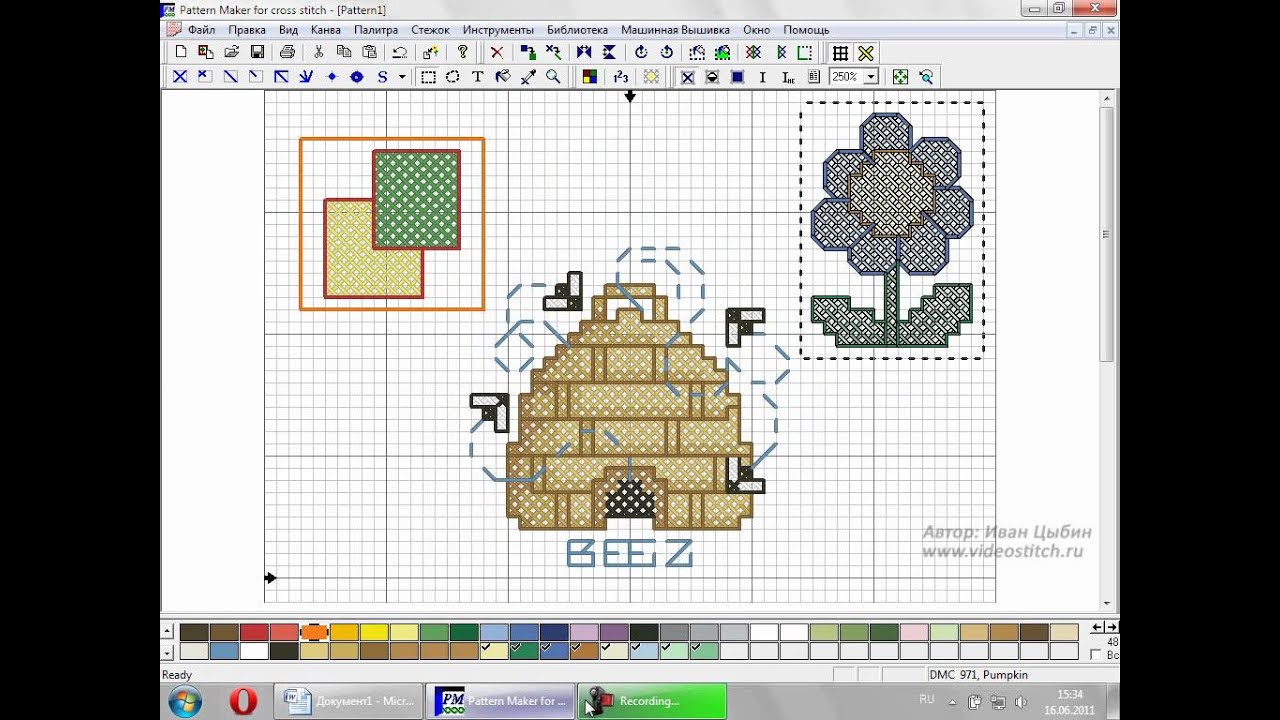
Task: Select the full cross stitch tool
Action: coord(180,77)
